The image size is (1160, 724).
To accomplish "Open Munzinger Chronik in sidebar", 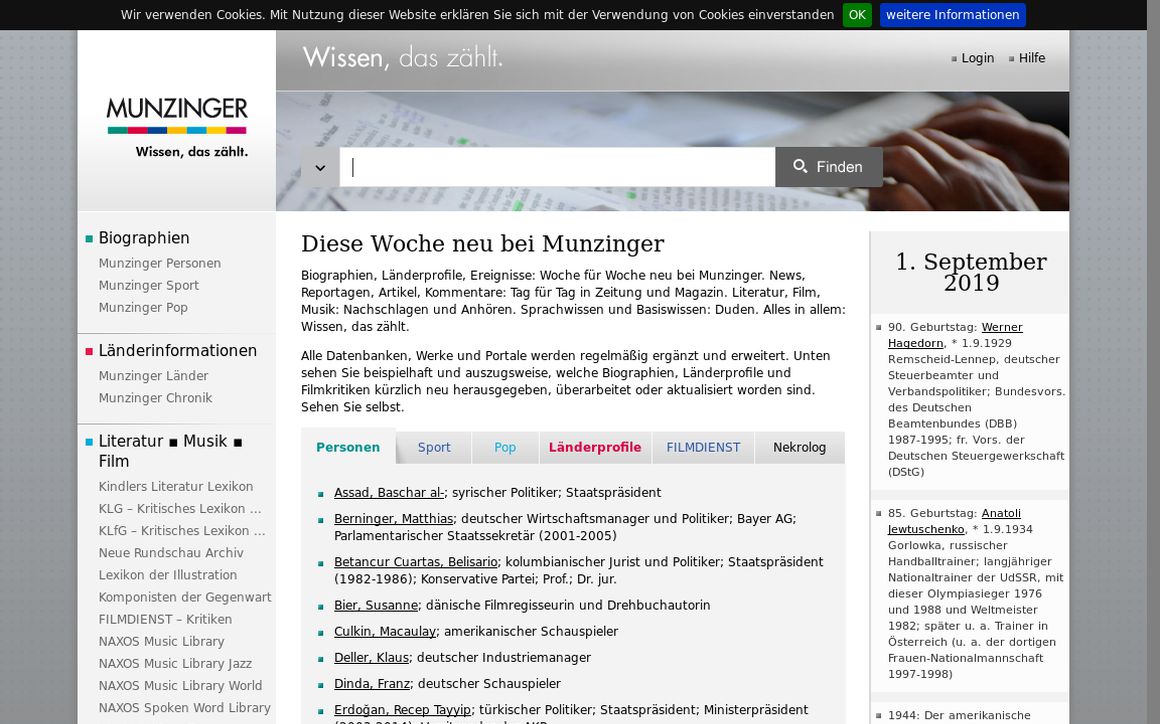I will [155, 398].
